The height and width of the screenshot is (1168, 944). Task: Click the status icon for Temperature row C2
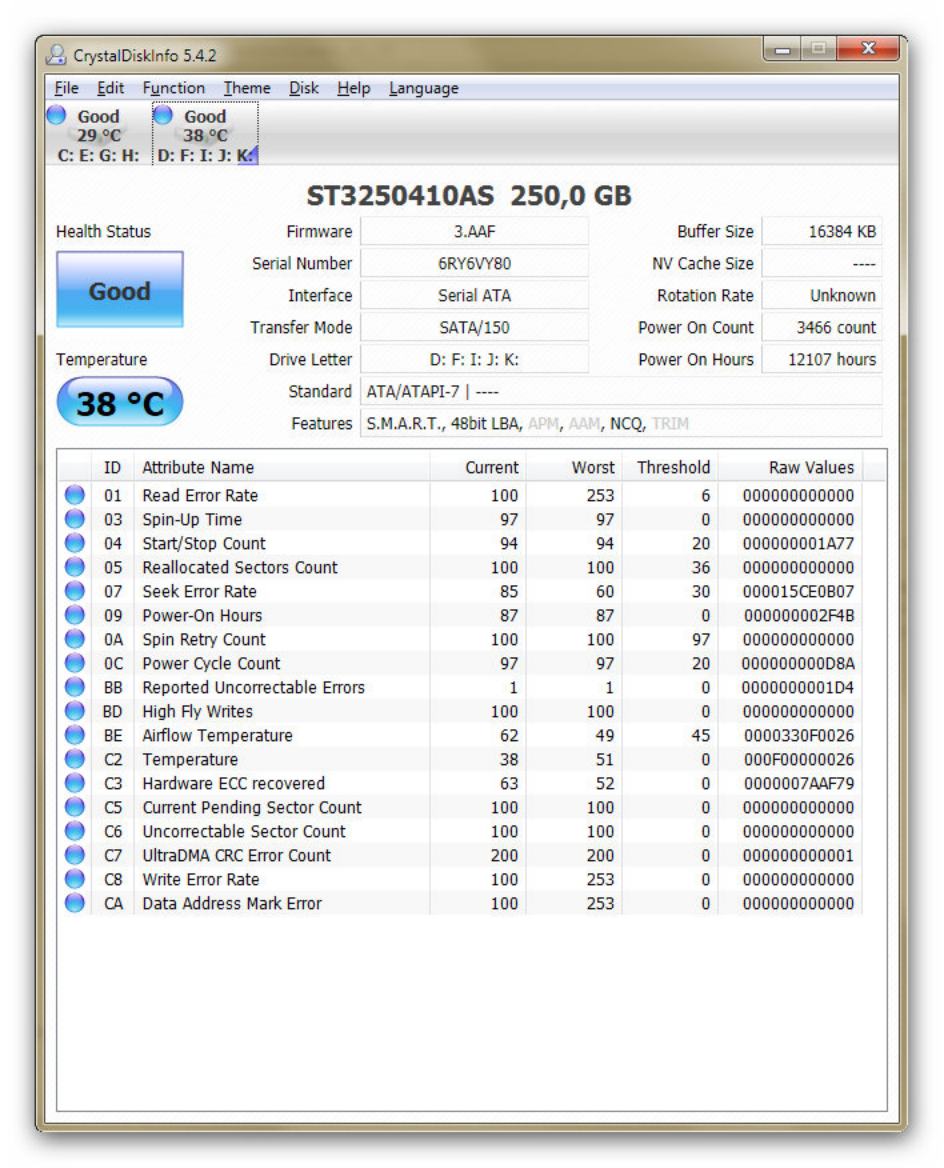[x=75, y=759]
